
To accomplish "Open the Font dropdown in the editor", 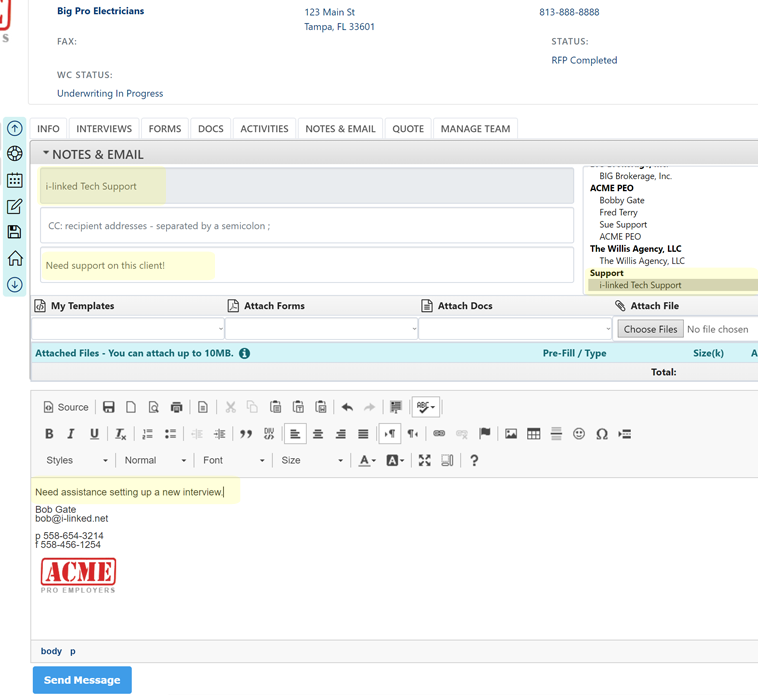I will pos(233,460).
